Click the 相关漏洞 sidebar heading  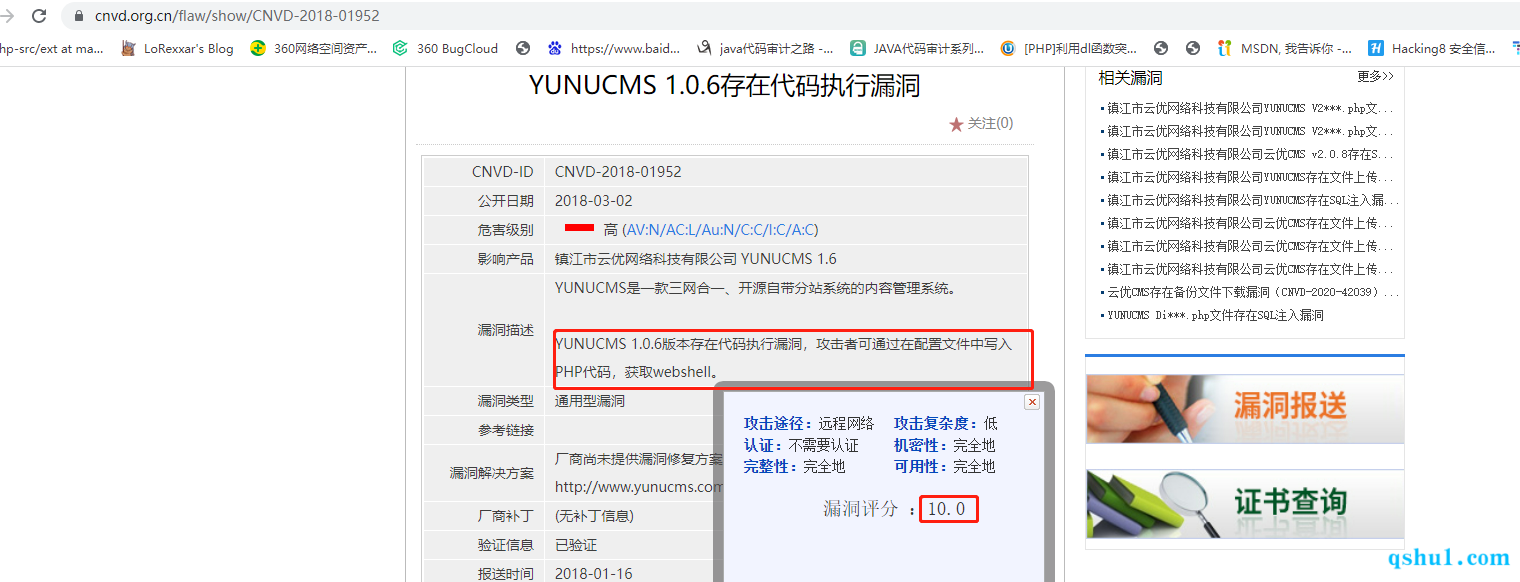pos(1130,77)
